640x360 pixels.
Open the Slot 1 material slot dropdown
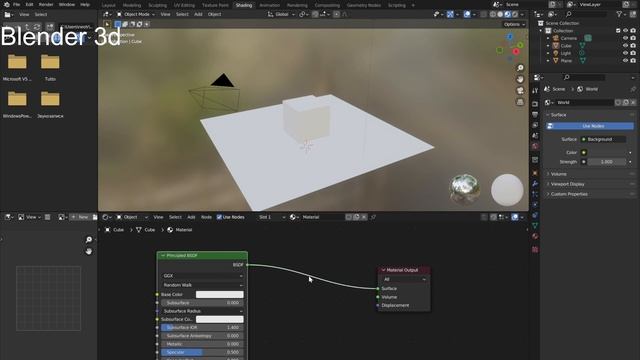click(x=271, y=217)
